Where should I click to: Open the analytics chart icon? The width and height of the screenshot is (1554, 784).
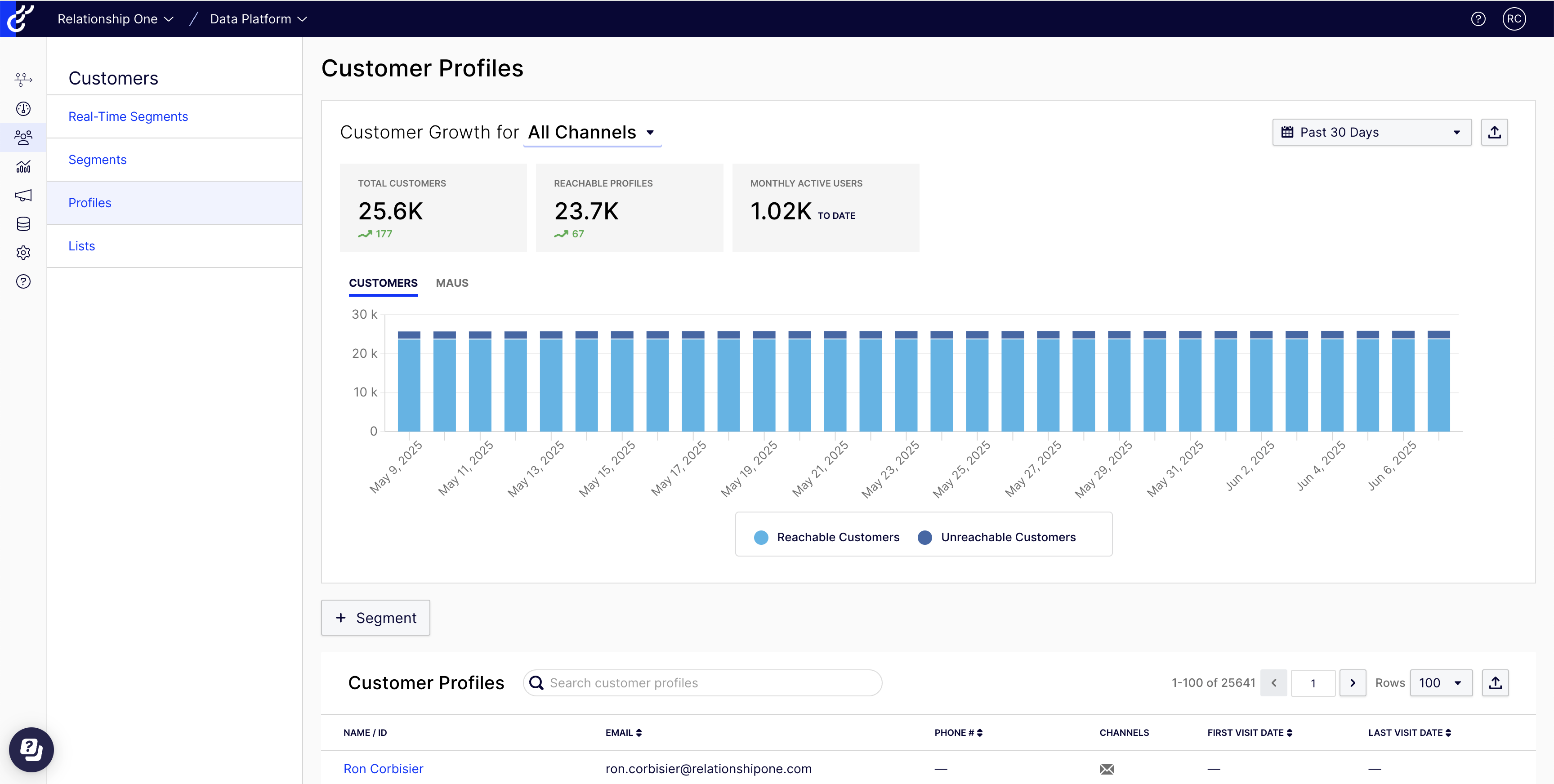coord(22,166)
